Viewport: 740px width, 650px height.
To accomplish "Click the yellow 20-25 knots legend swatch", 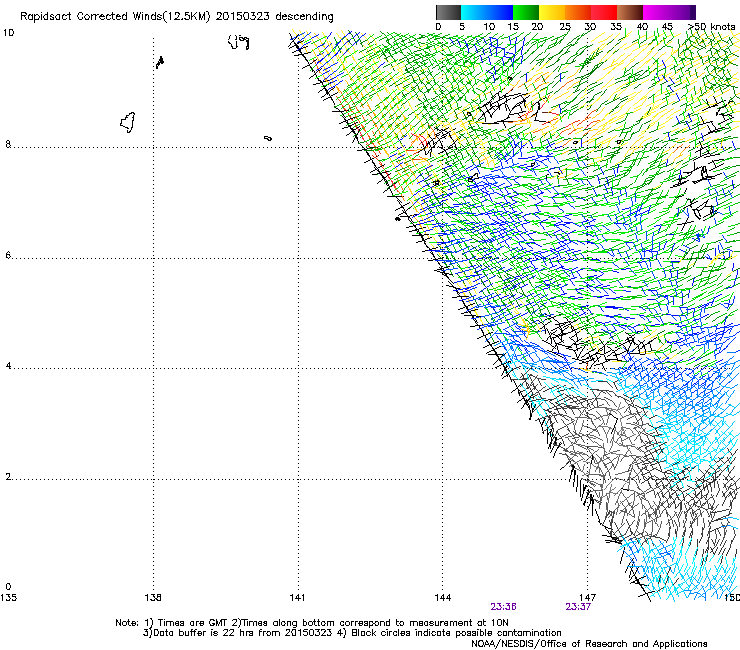I will (552, 12).
